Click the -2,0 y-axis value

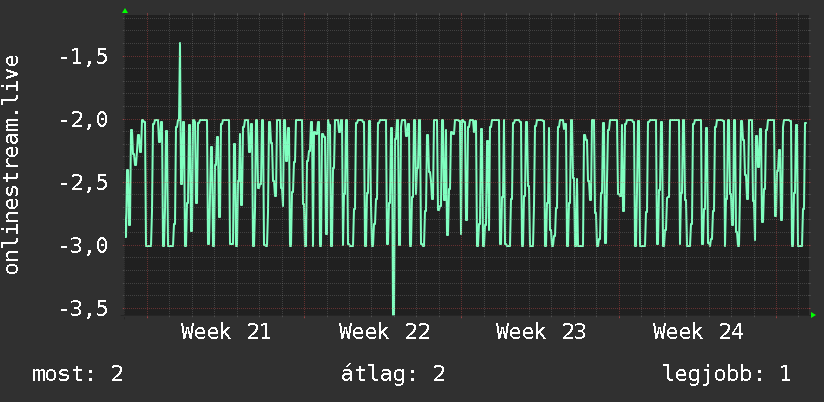84,120
